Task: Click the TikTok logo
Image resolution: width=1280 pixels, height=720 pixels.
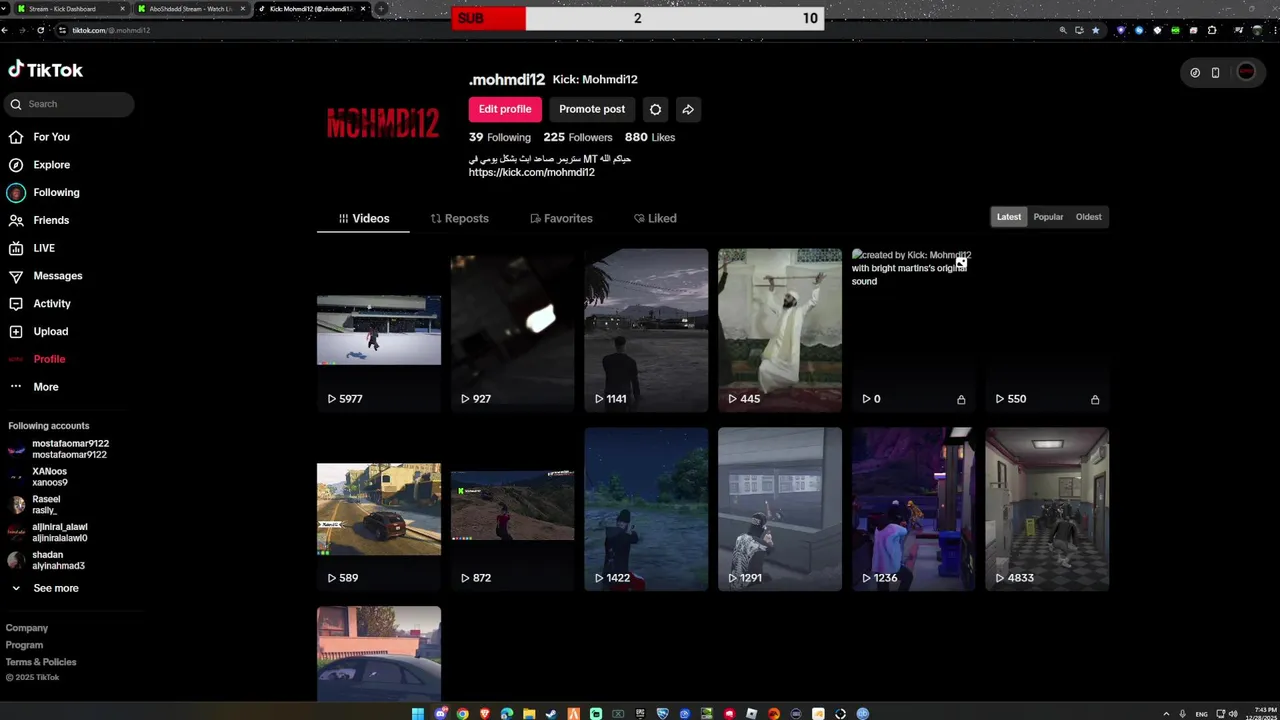Action: pos(46,70)
